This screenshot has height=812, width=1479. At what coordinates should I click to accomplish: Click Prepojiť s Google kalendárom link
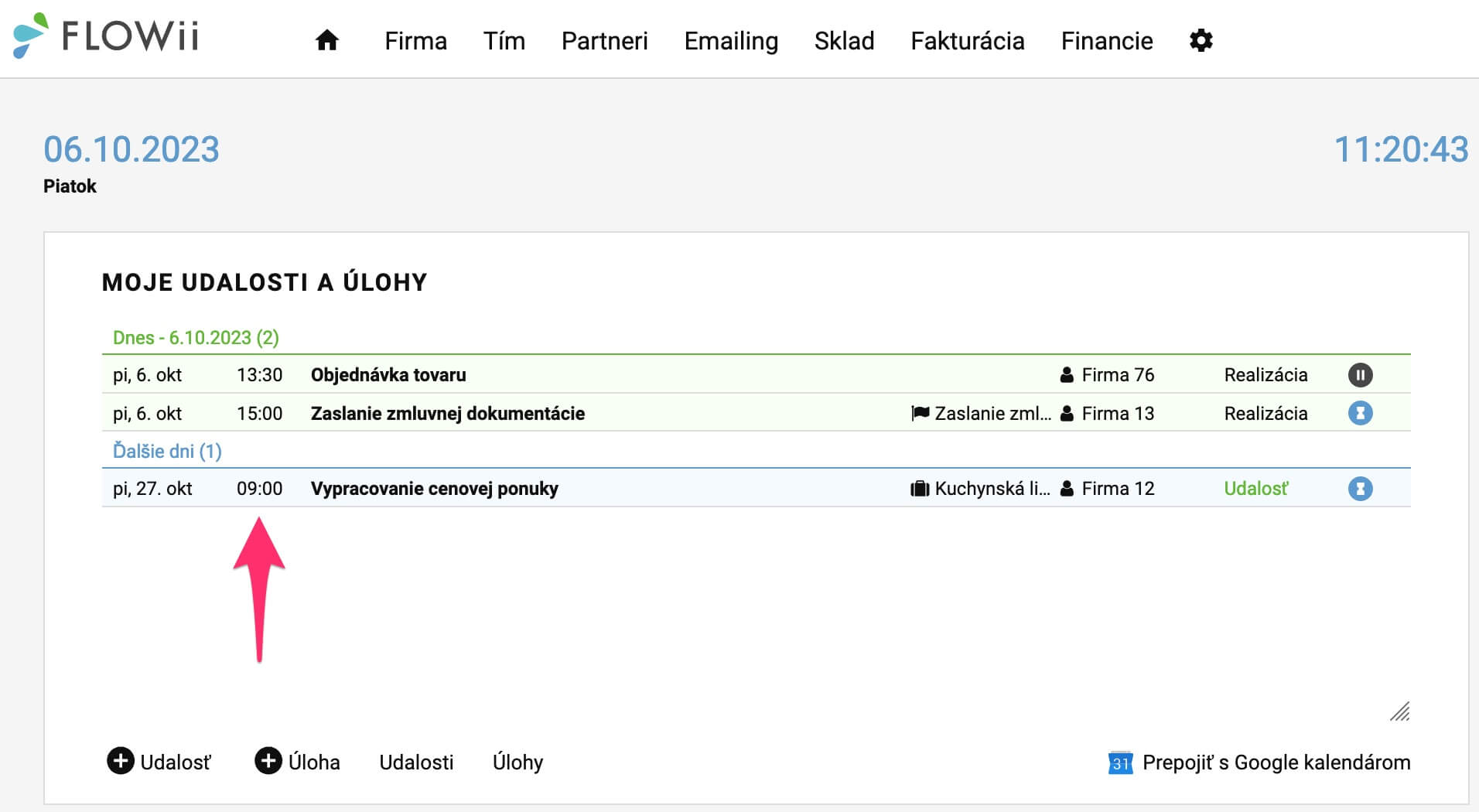click(x=1276, y=763)
